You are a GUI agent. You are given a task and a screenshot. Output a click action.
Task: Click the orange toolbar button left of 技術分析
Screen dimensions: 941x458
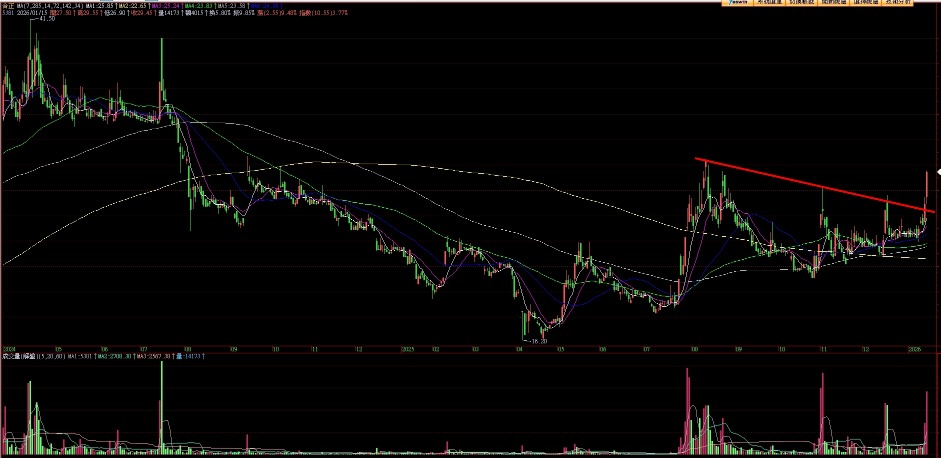pos(866,2)
